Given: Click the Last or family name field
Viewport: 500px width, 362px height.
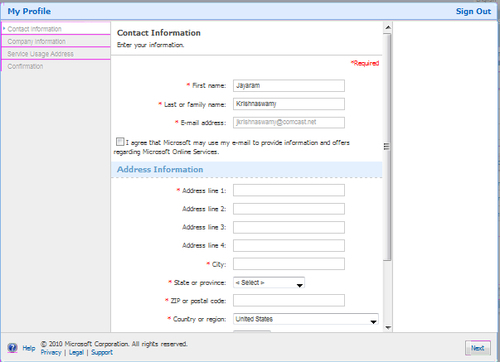Looking at the screenshot, I should click(x=289, y=104).
